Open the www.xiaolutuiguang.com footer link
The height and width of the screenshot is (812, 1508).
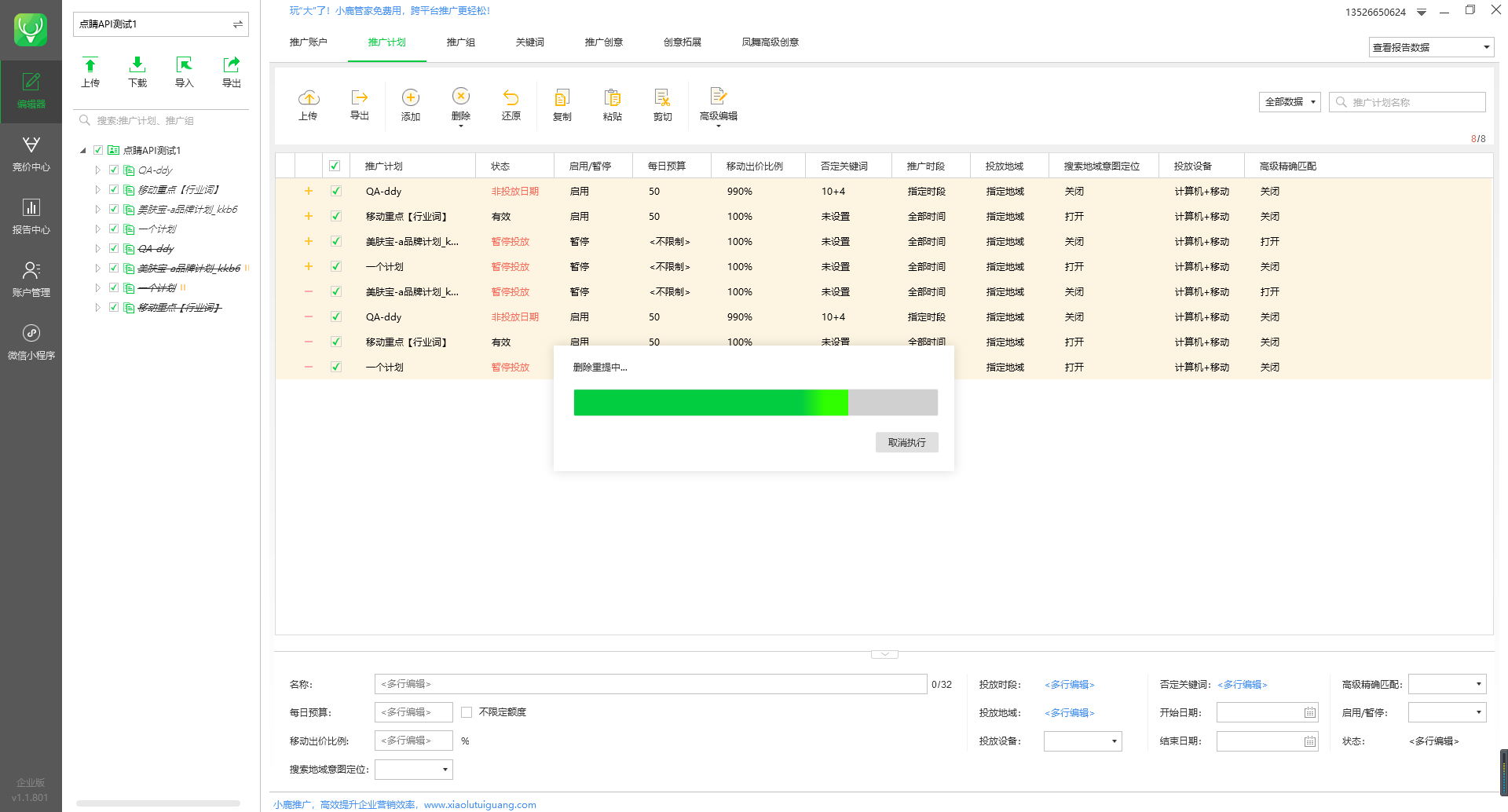(480, 804)
